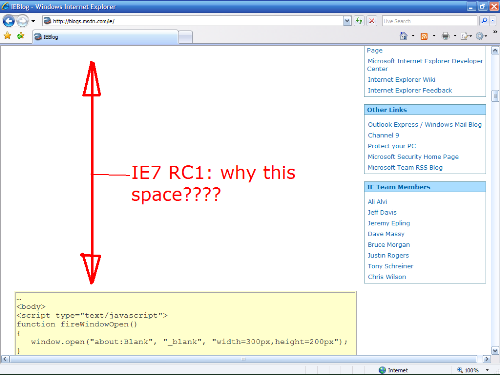
Task: Open the Protect your PC link
Action: click(x=392, y=146)
